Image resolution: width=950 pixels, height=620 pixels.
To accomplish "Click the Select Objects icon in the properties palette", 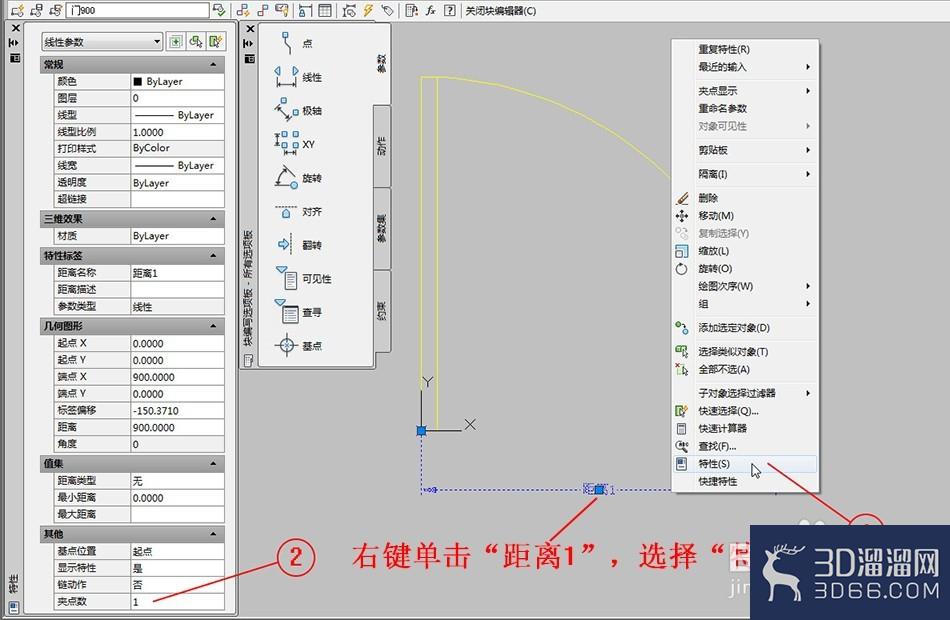I will (x=196, y=41).
